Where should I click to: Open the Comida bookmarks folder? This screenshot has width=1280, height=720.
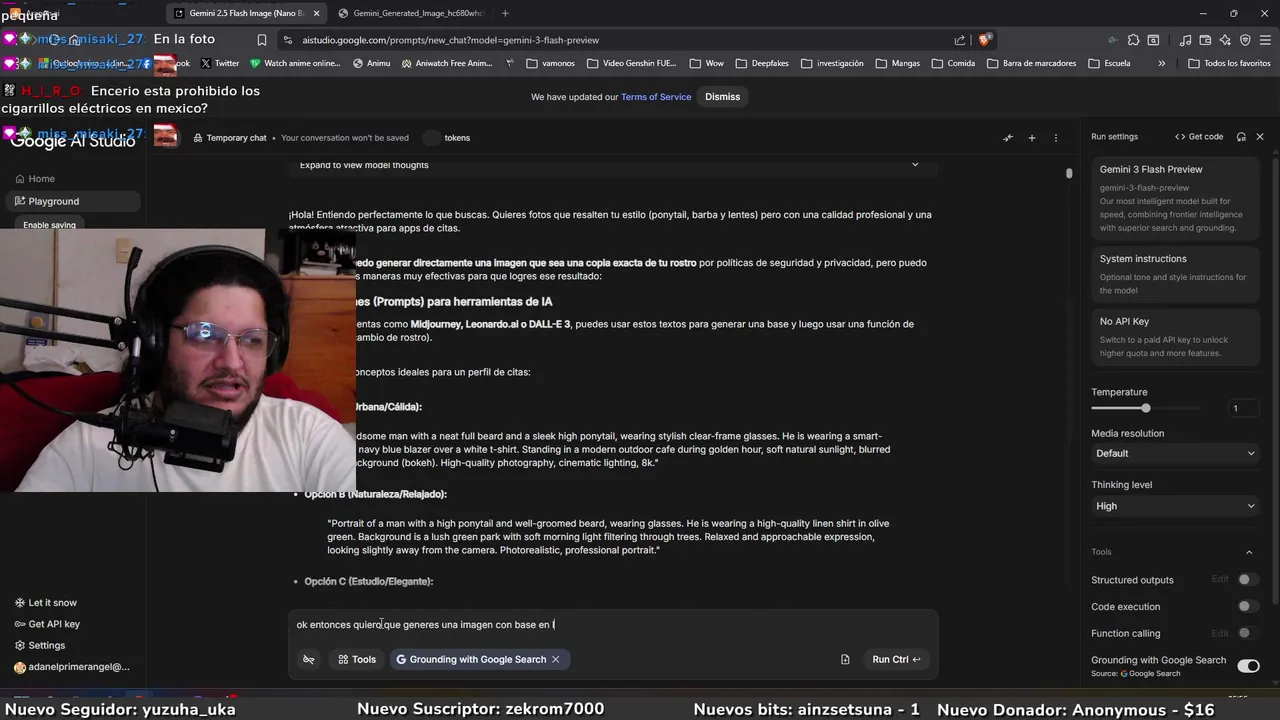[x=953, y=63]
